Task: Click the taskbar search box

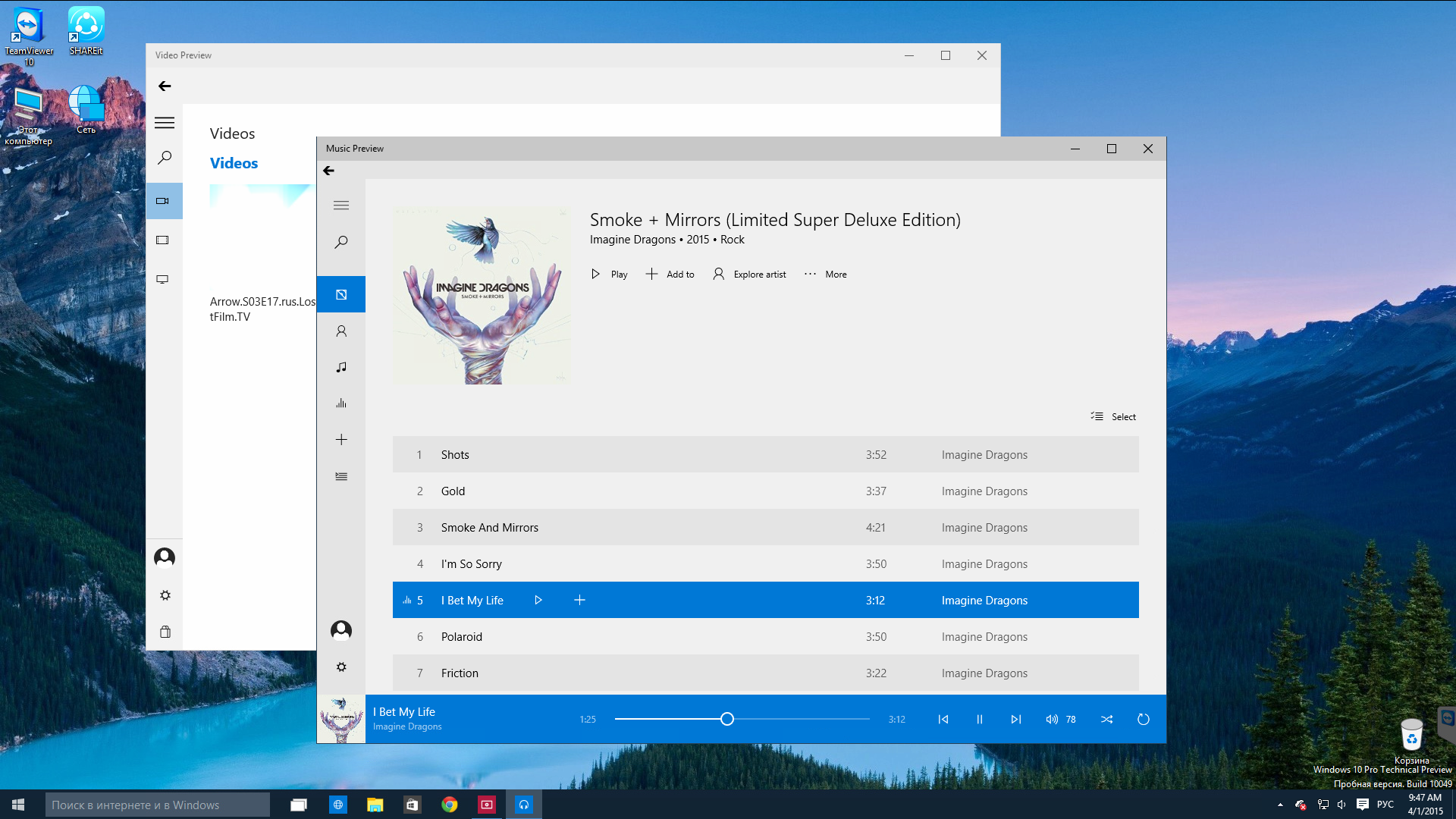Action: [x=158, y=805]
